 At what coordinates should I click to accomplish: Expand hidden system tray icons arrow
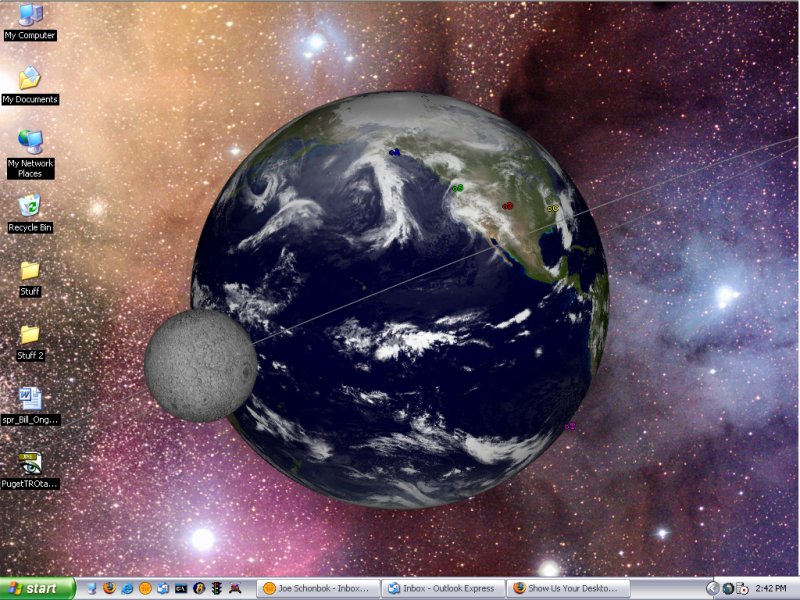[x=712, y=589]
